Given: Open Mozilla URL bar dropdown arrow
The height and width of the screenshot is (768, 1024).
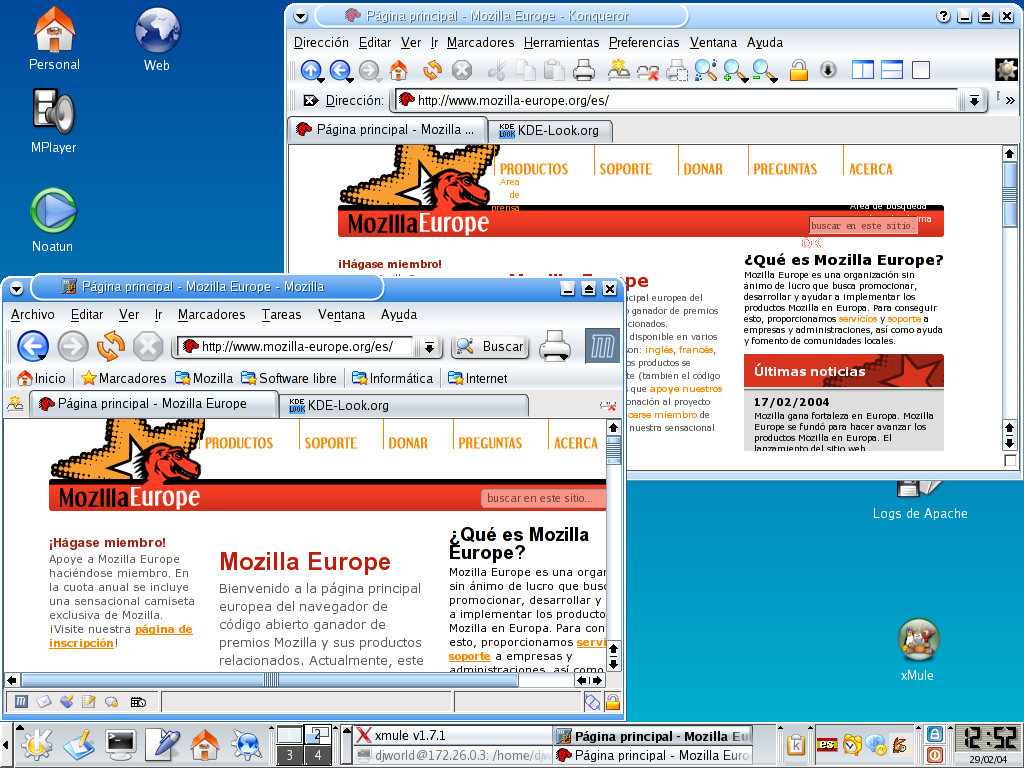Looking at the screenshot, I should (429, 347).
